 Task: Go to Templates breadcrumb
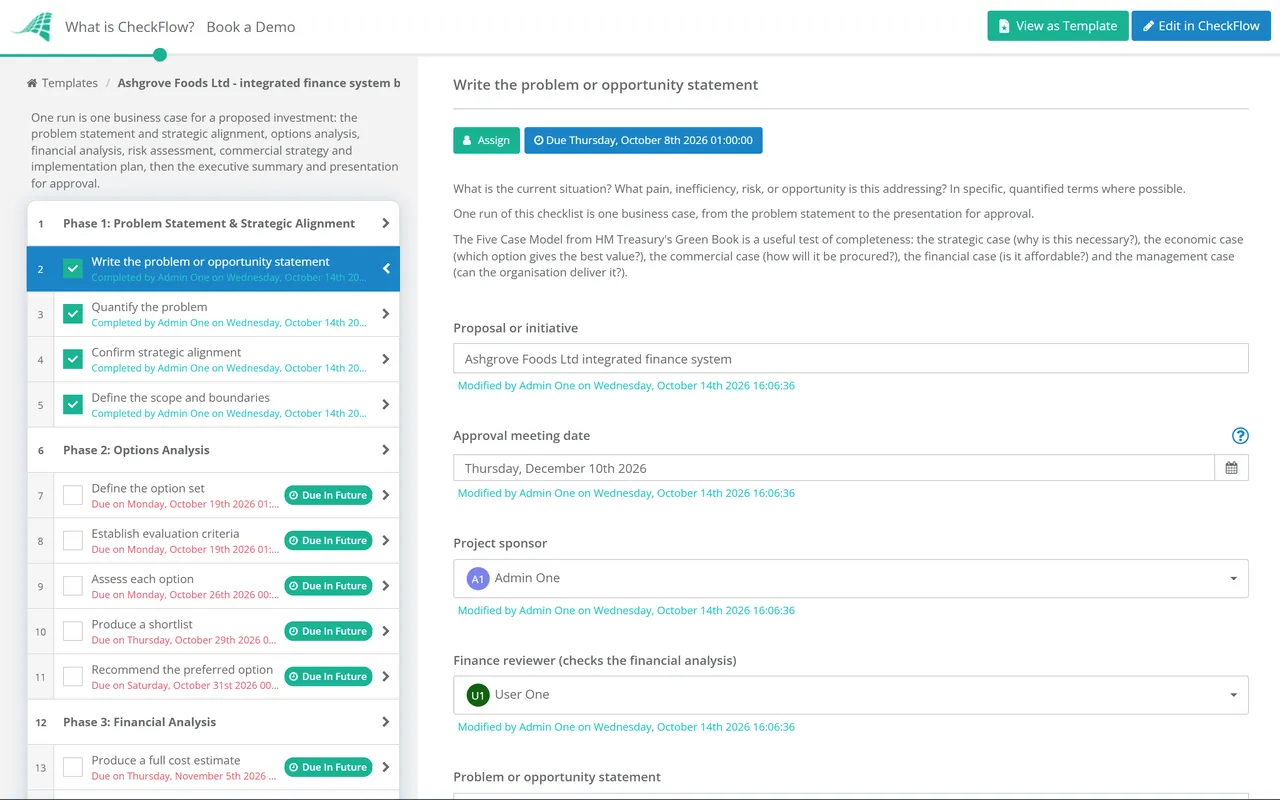pyautogui.click(x=70, y=83)
